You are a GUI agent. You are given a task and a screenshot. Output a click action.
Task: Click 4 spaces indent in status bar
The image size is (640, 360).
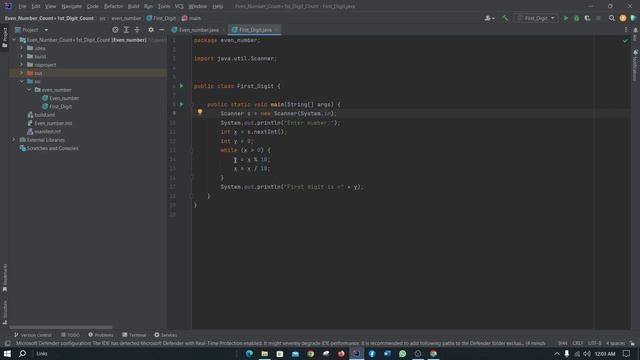click(616, 343)
